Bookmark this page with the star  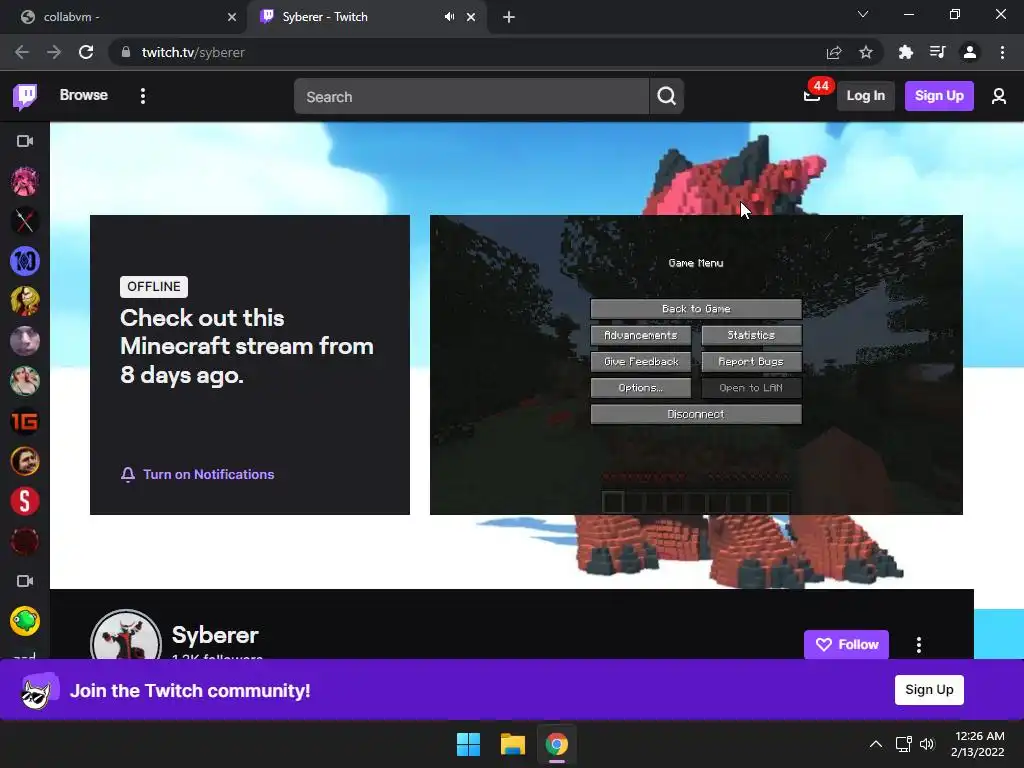[866, 52]
